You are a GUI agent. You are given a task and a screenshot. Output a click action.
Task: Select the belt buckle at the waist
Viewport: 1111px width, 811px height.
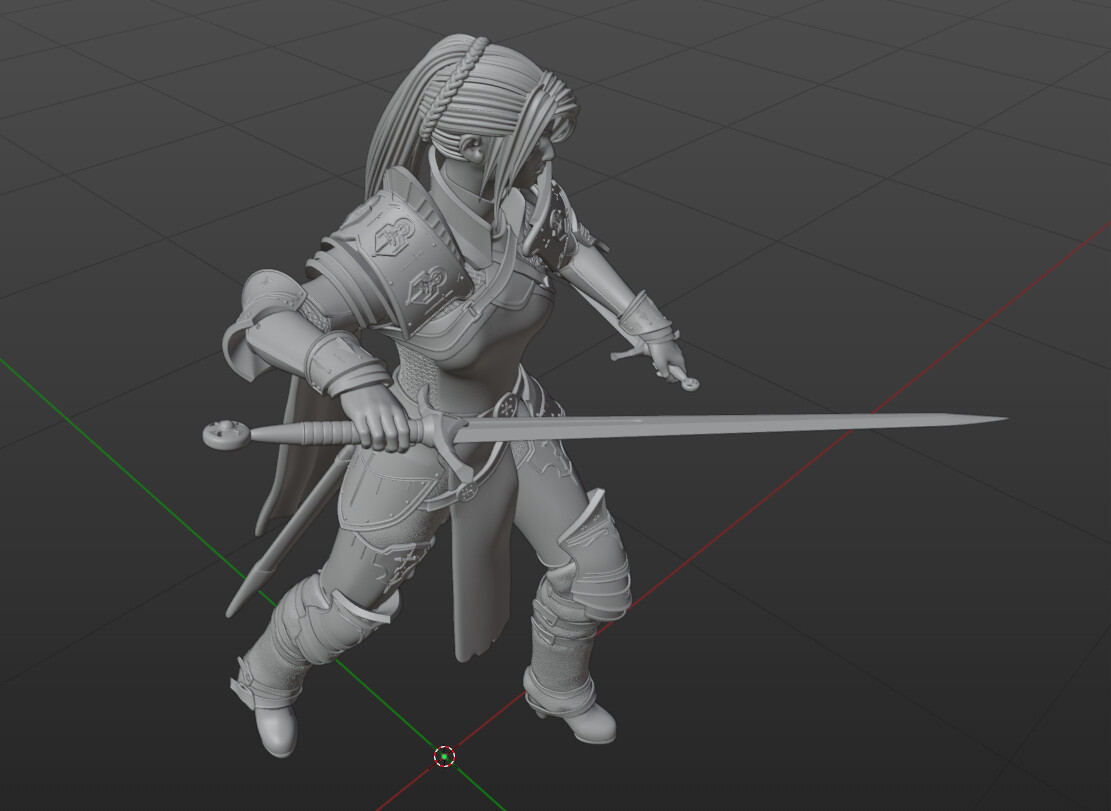click(x=505, y=405)
